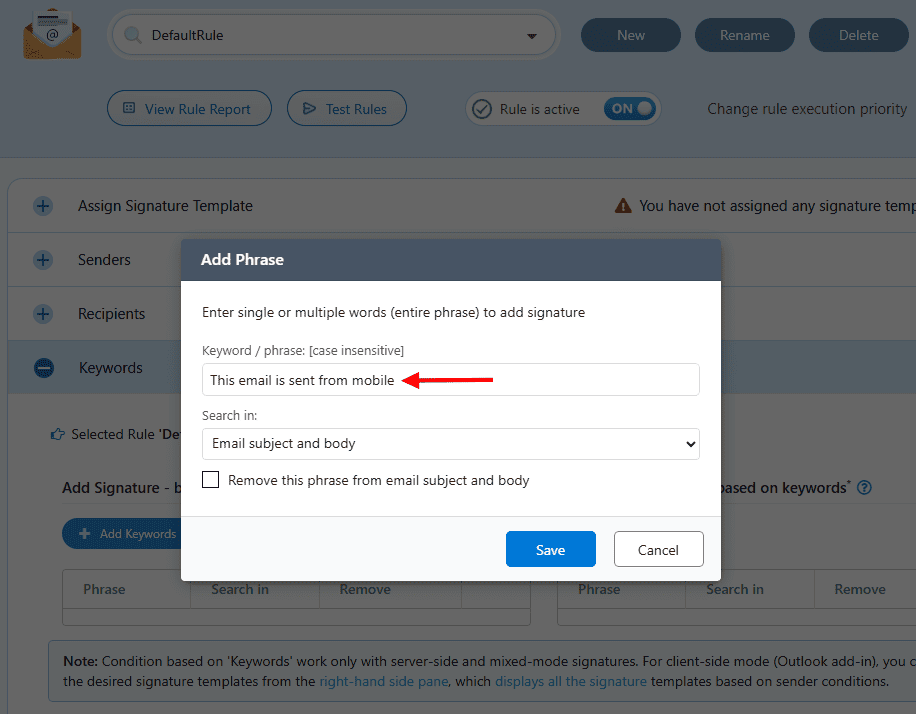Click the checkmark icon beside Rule is active
Screen dimensions: 916x714
[482, 109]
